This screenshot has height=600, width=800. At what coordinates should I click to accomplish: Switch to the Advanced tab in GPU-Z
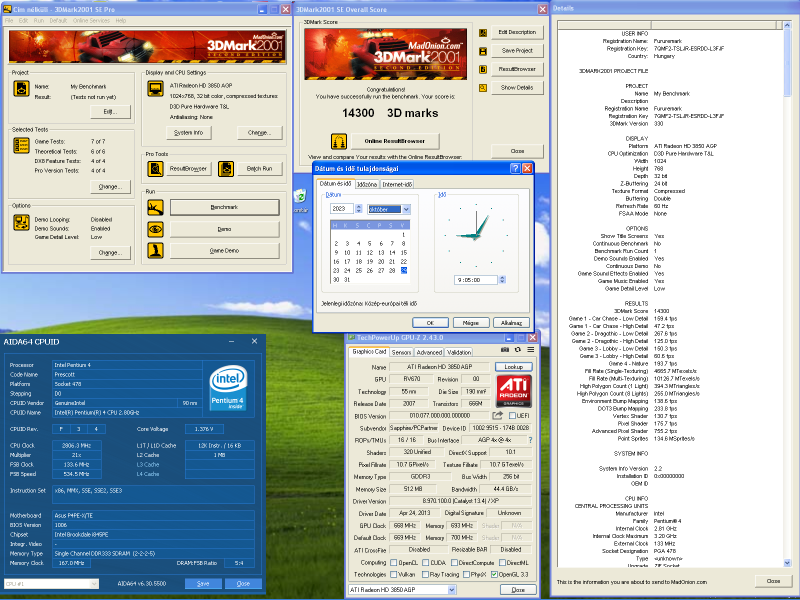(x=429, y=353)
